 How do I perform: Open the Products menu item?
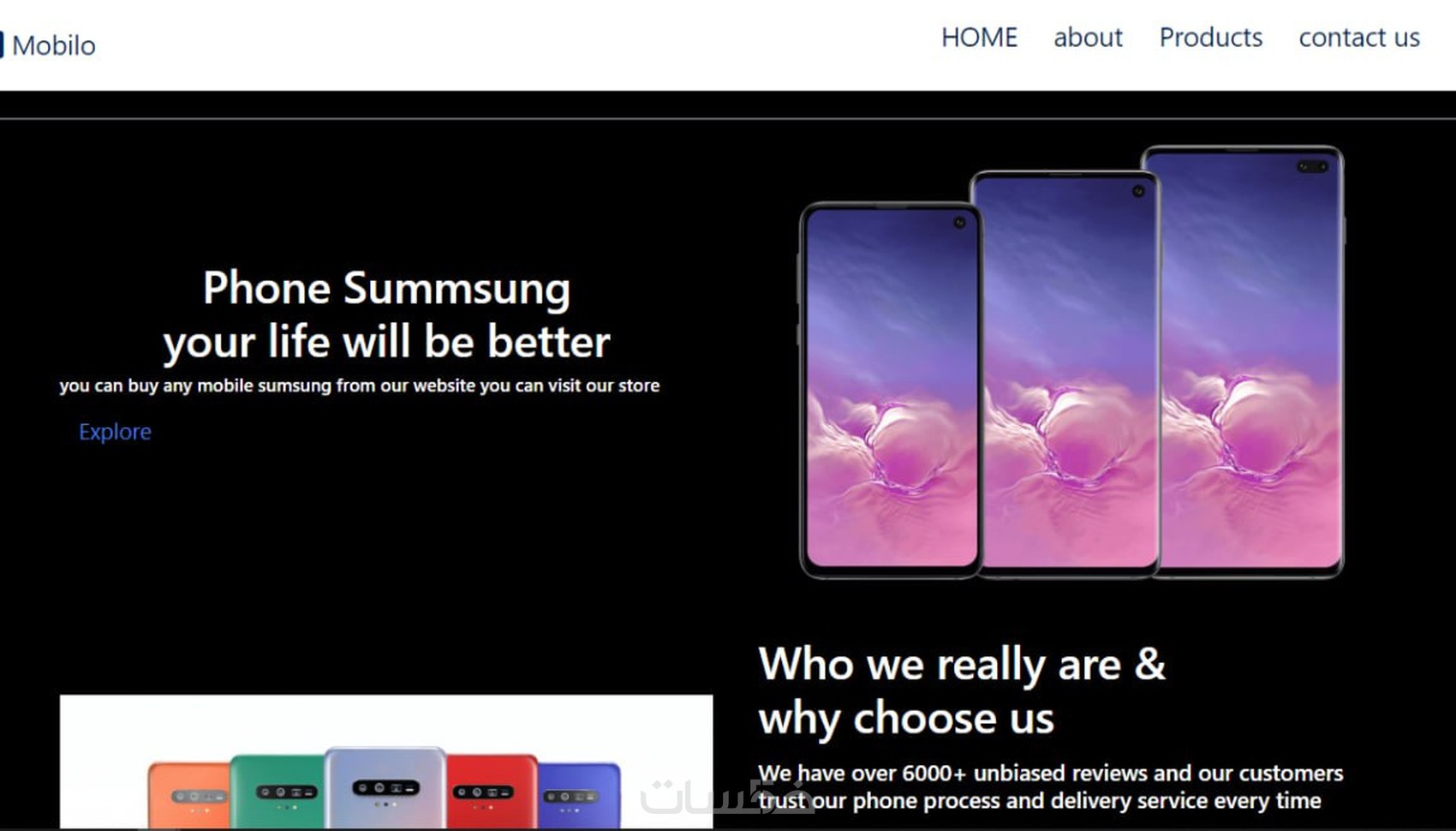1210,38
